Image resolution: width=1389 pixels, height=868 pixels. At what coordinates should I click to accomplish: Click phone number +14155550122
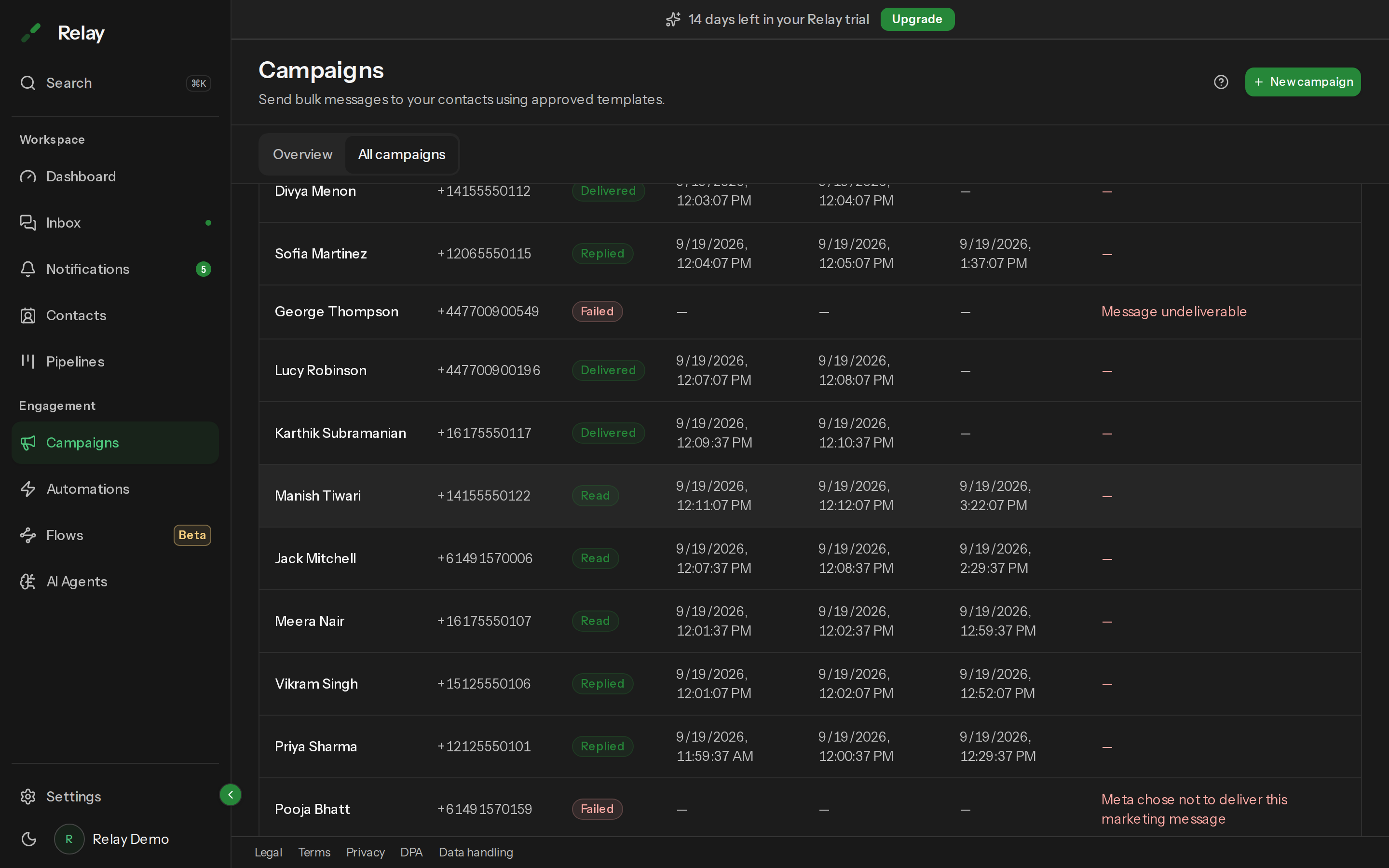point(483,495)
